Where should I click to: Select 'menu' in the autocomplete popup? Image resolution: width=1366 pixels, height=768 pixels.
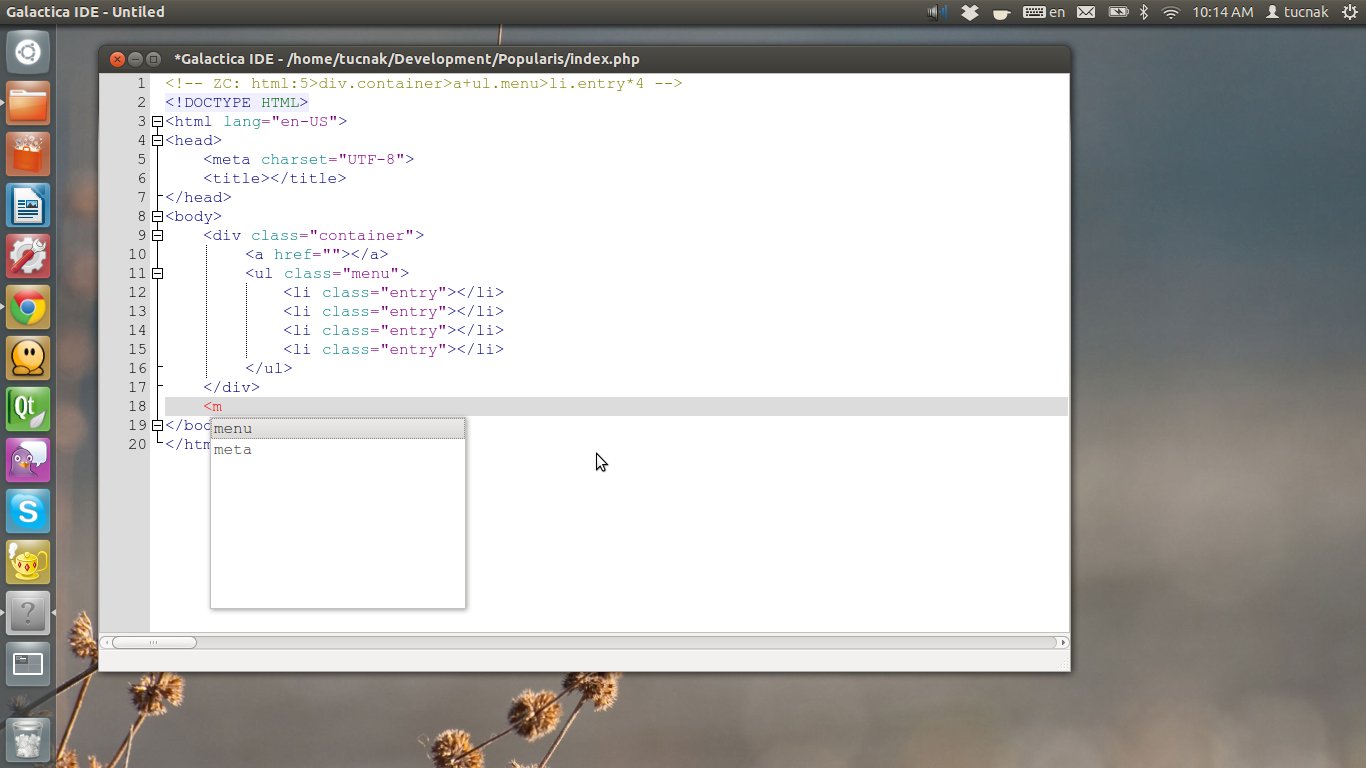338,429
